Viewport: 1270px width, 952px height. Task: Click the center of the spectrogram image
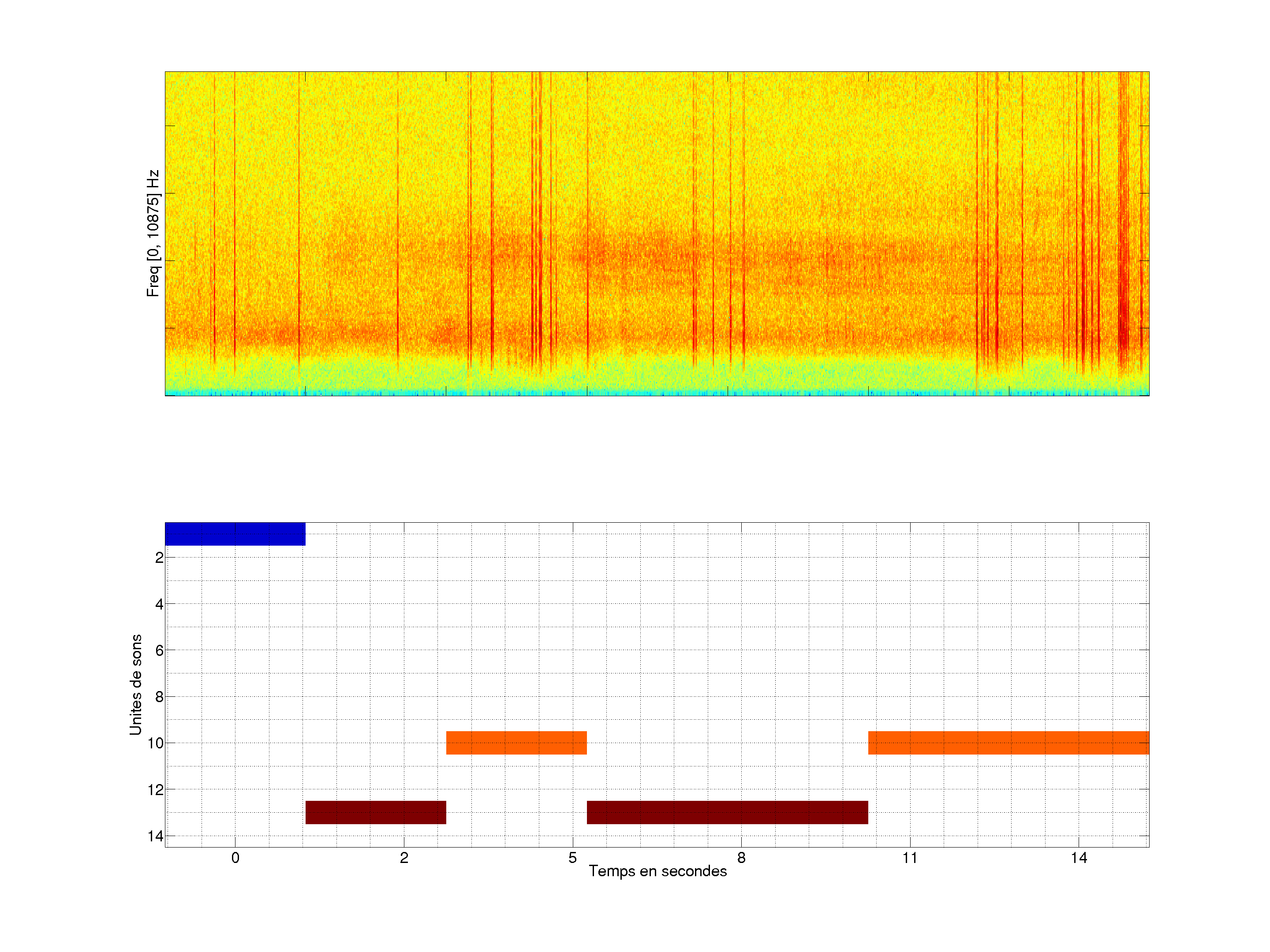657,234
